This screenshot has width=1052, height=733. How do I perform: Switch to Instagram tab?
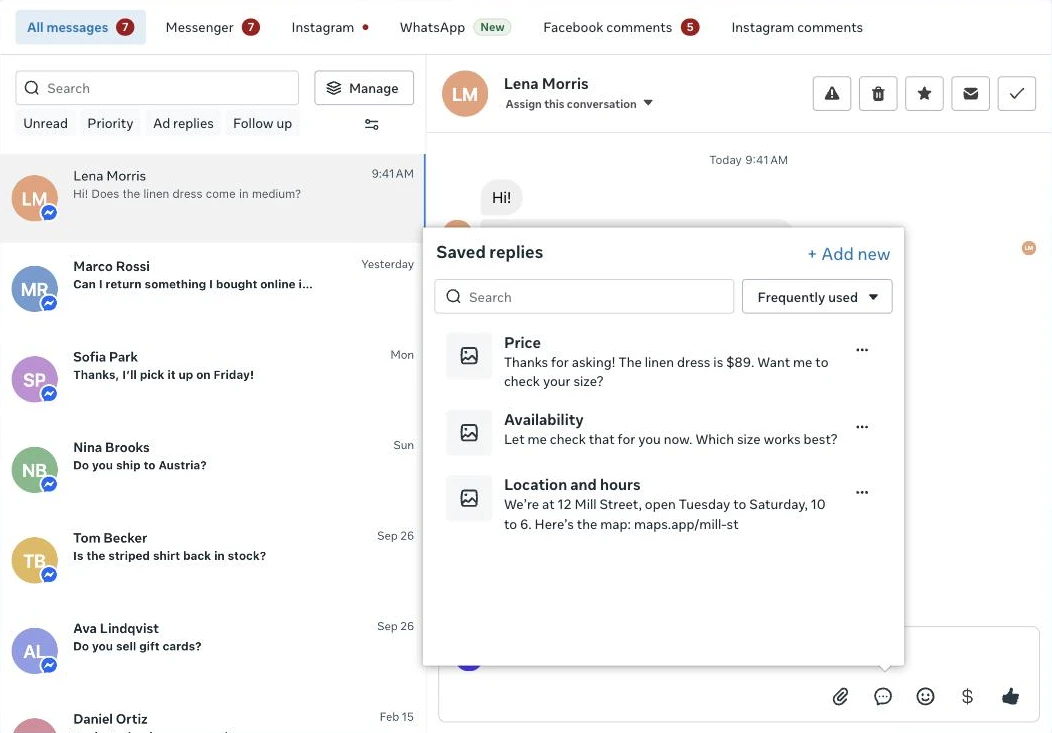(x=329, y=27)
